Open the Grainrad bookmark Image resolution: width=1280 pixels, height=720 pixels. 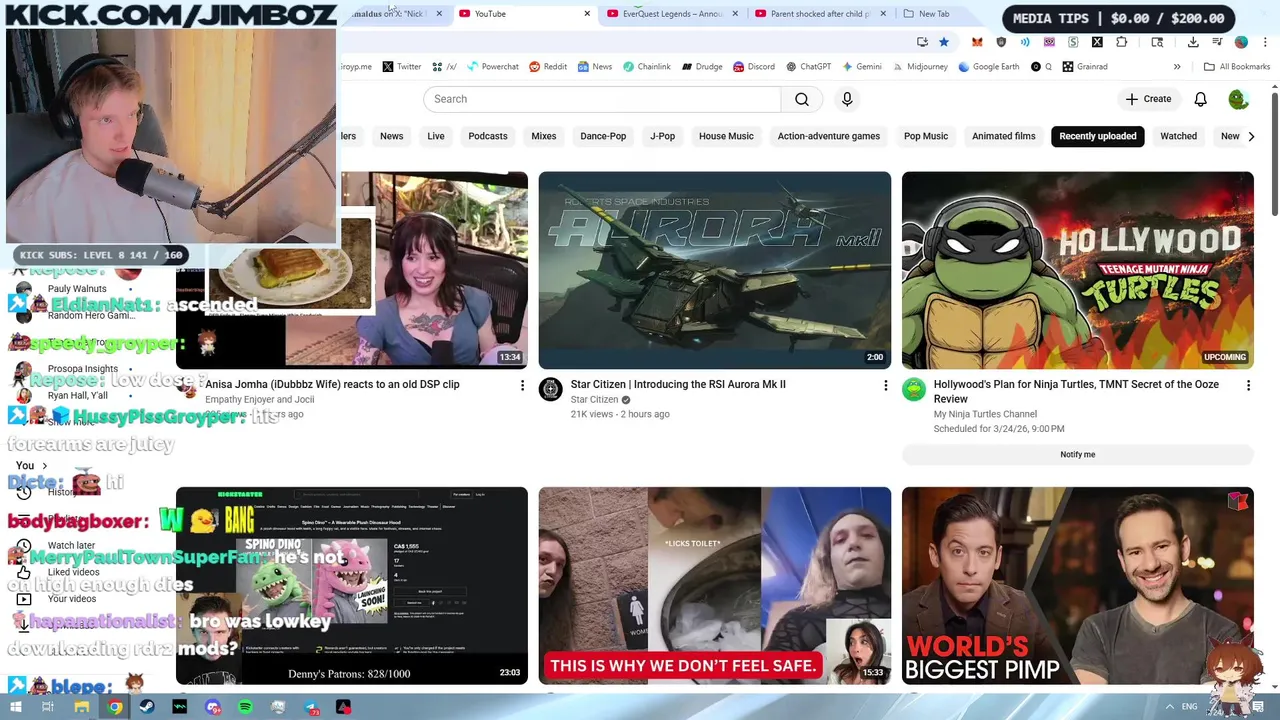coord(1084,67)
